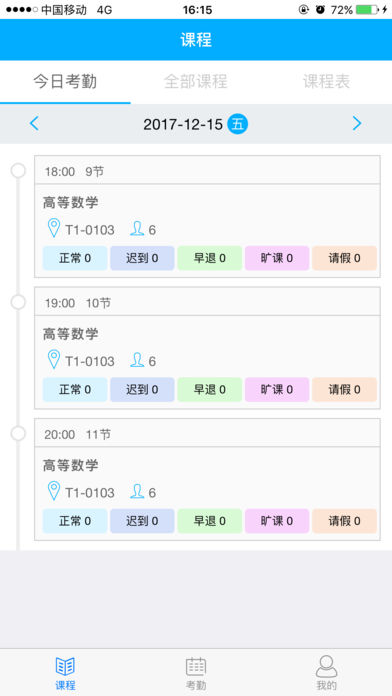The width and height of the screenshot is (392, 696).
Task: Tap 早退 0 tag in 19:00 class
Action: [x=210, y=390]
